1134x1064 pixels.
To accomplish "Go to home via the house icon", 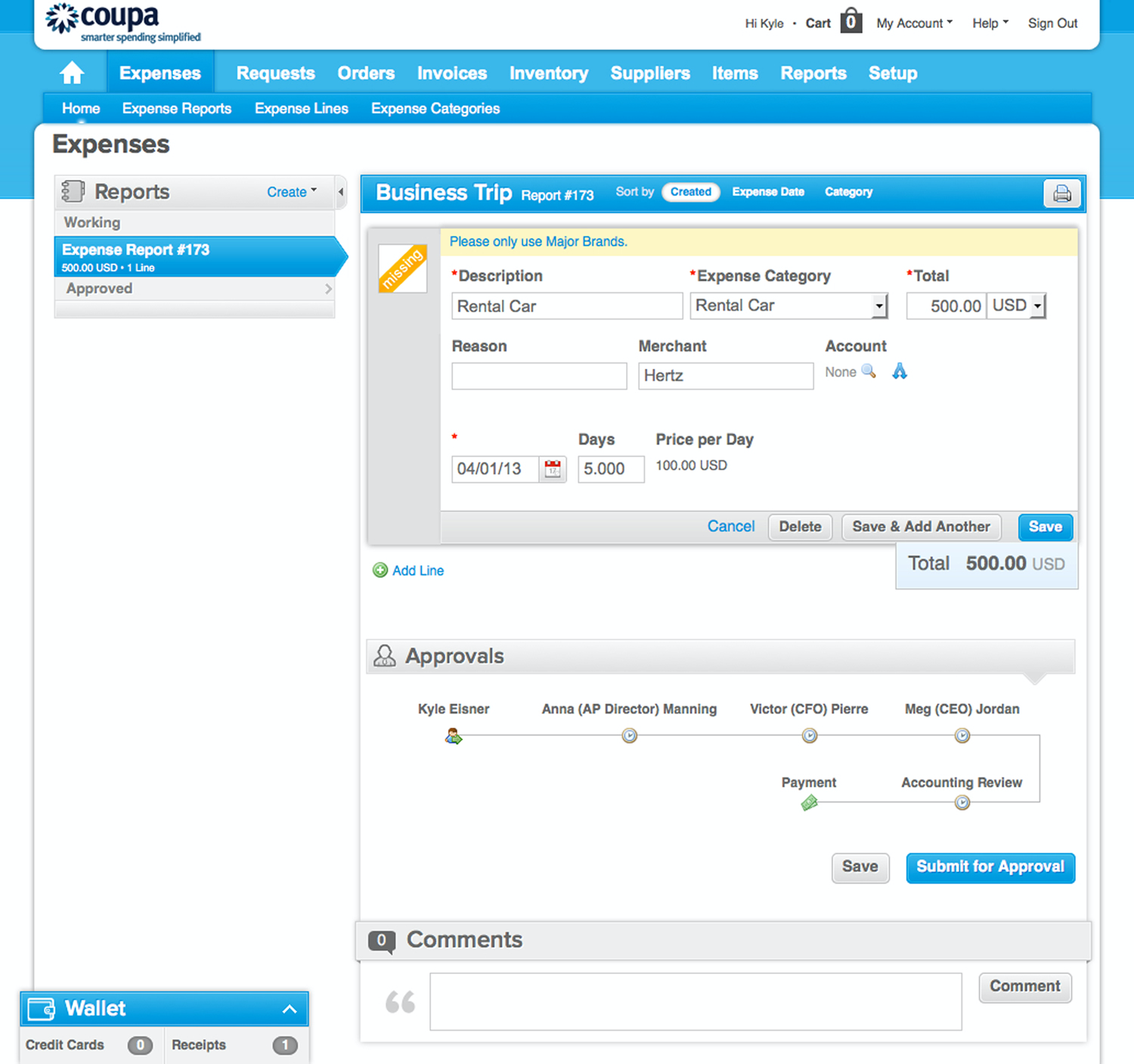I will pos(72,73).
